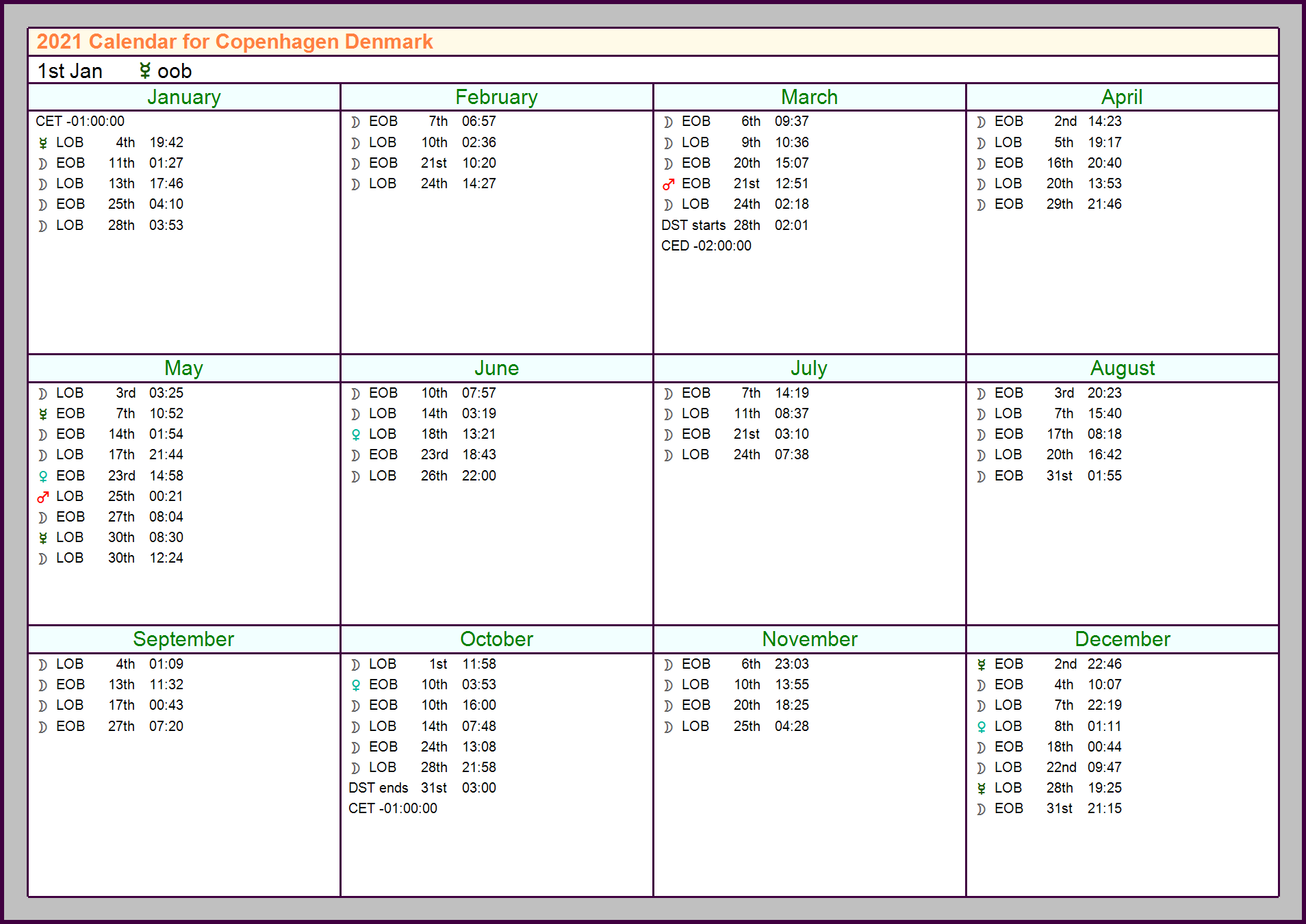Image resolution: width=1306 pixels, height=924 pixels.
Task: Click Mercury icon on December 28th LOB row
Action: point(982,788)
